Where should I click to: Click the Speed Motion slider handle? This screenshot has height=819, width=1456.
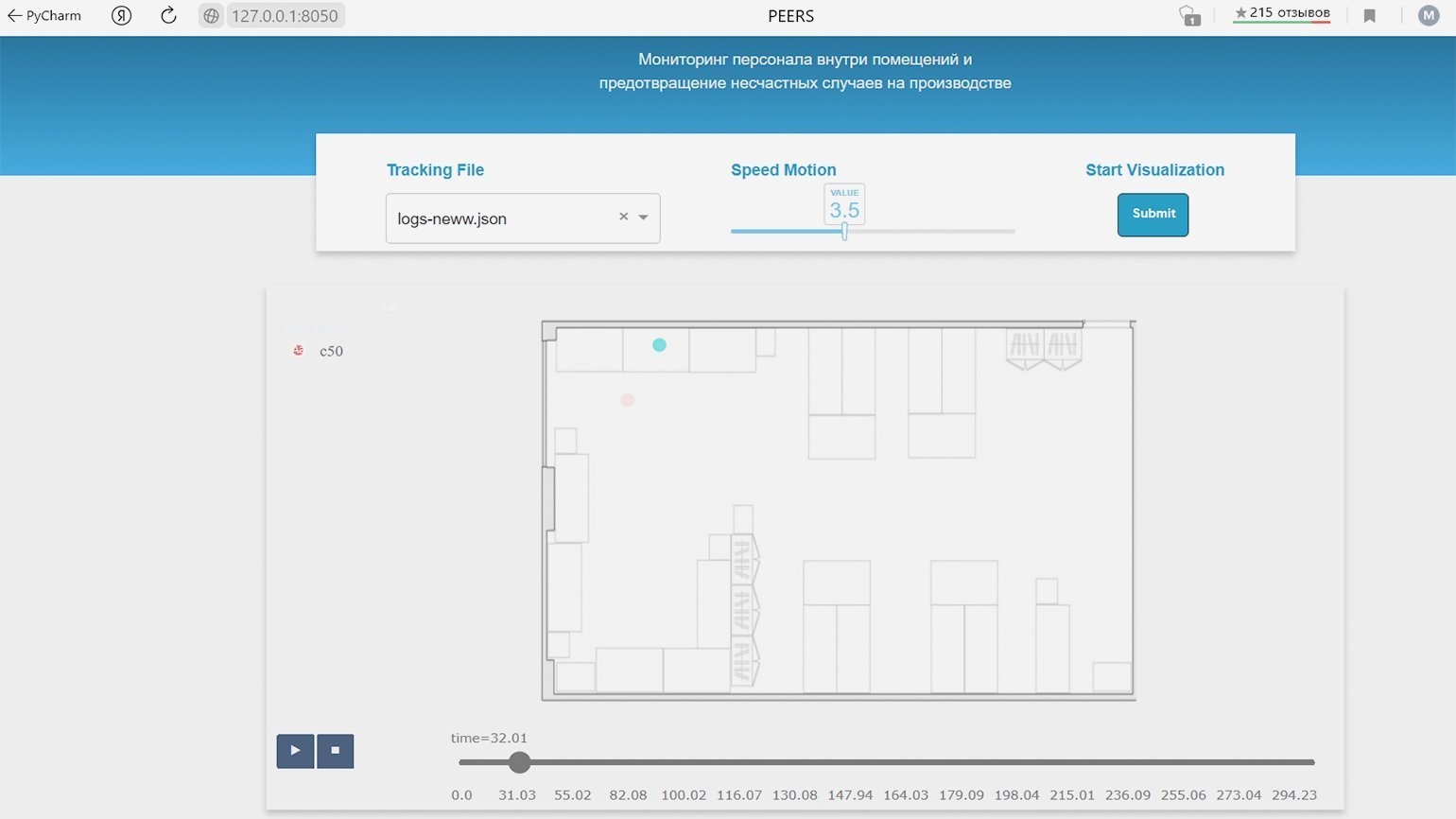coord(844,231)
